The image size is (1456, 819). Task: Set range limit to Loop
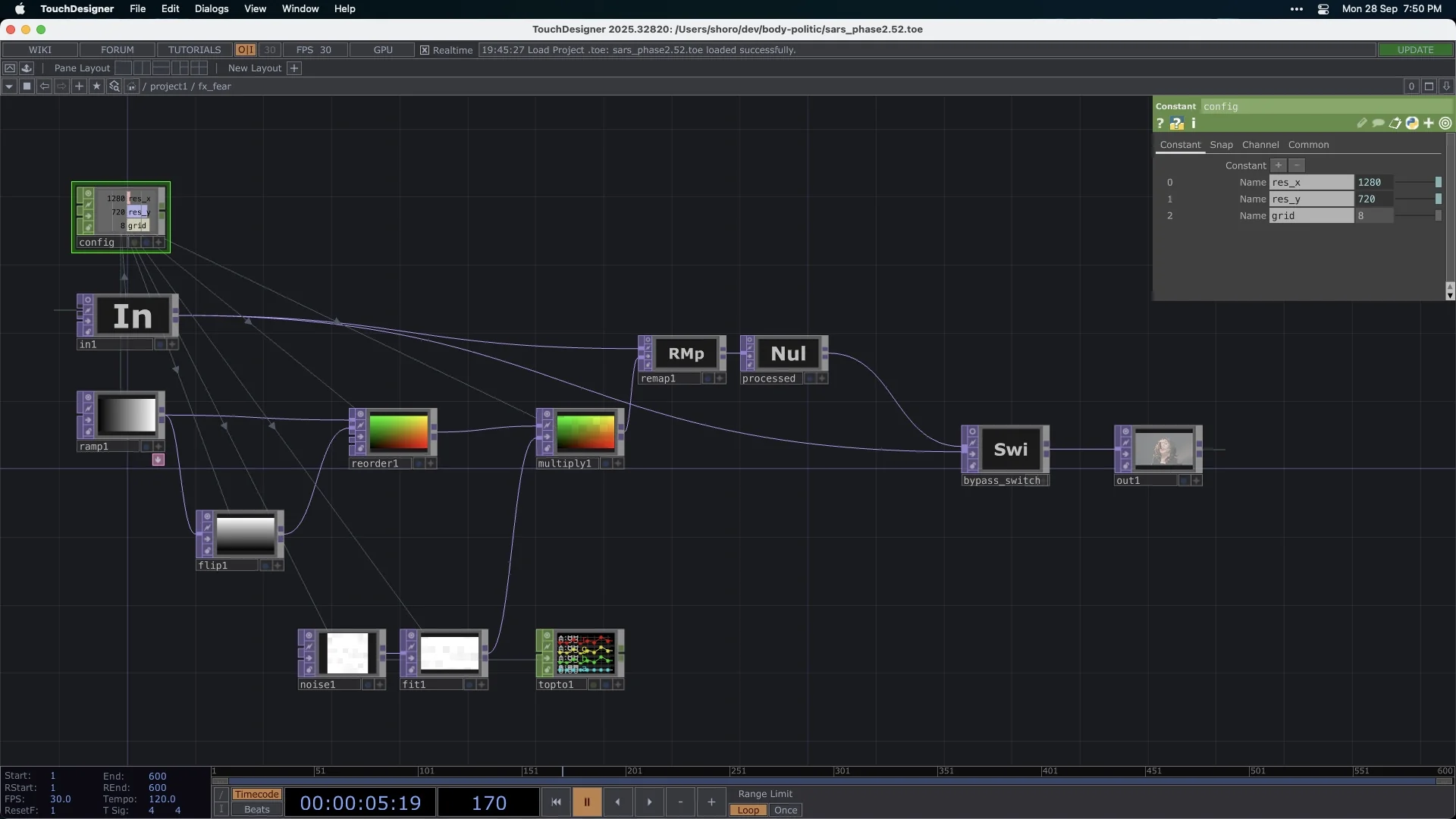[x=748, y=810]
